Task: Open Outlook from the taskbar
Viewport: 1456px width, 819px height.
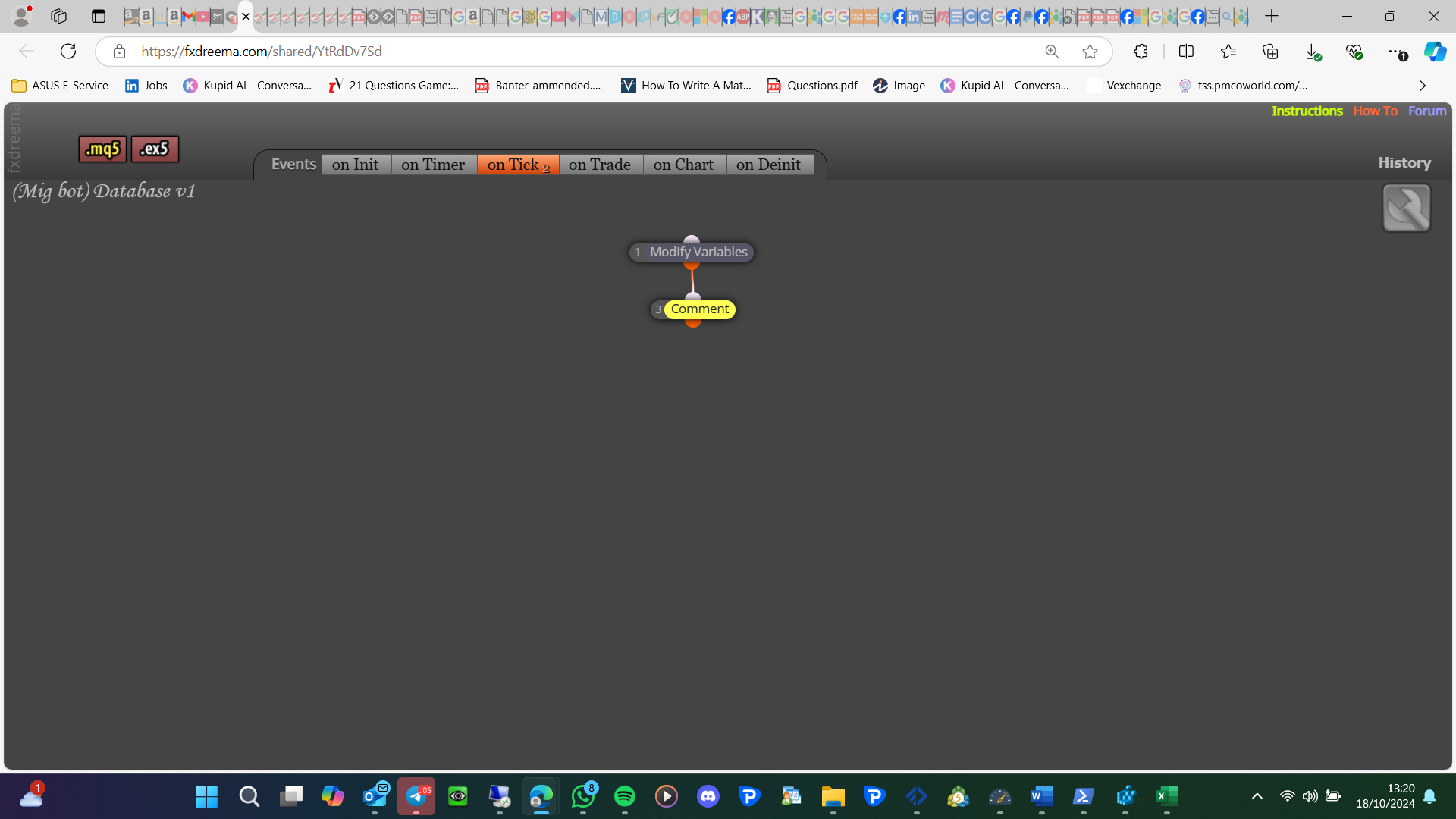Action: tap(375, 796)
